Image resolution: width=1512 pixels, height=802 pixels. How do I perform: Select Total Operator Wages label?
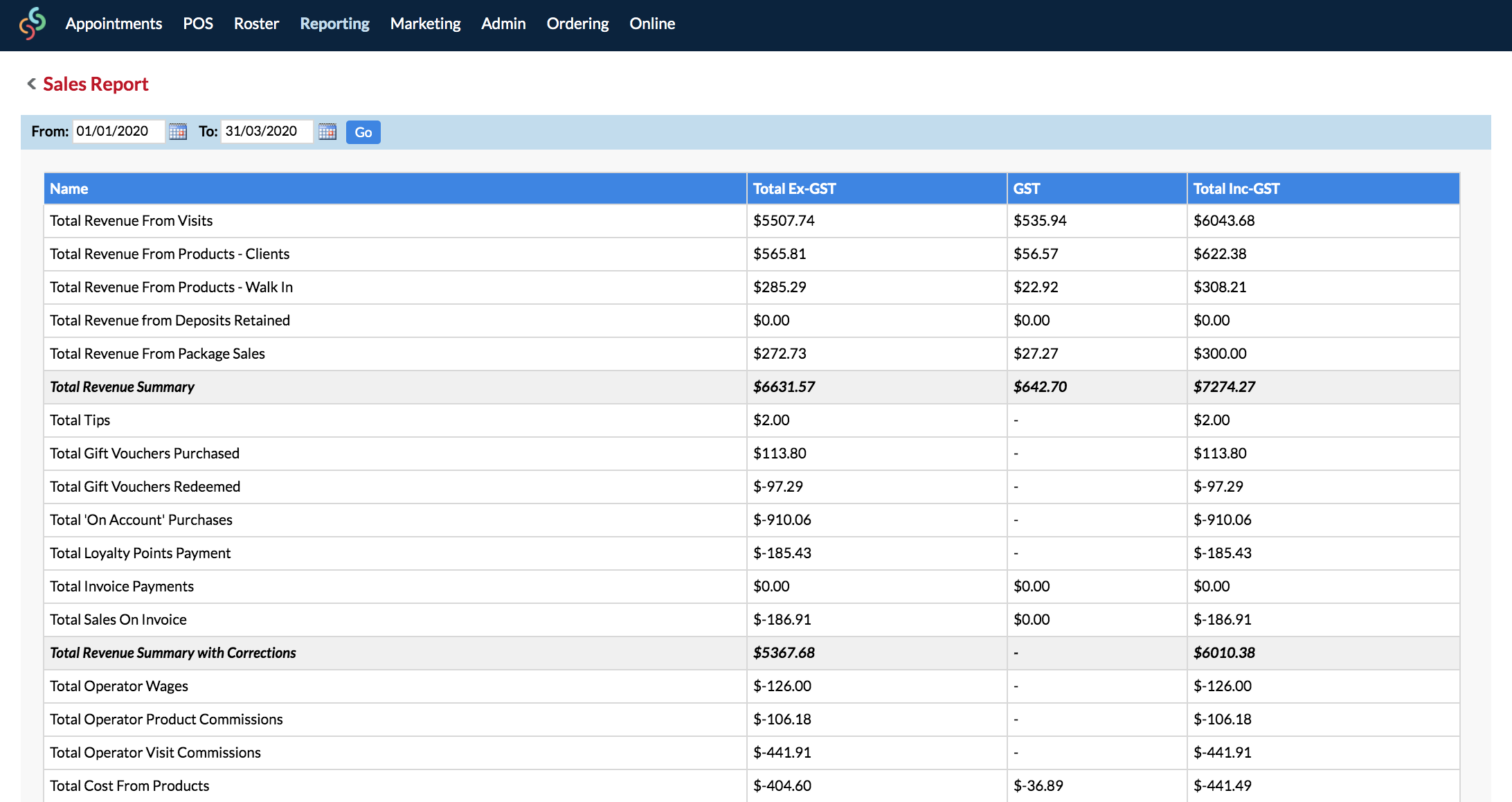pyautogui.click(x=118, y=686)
